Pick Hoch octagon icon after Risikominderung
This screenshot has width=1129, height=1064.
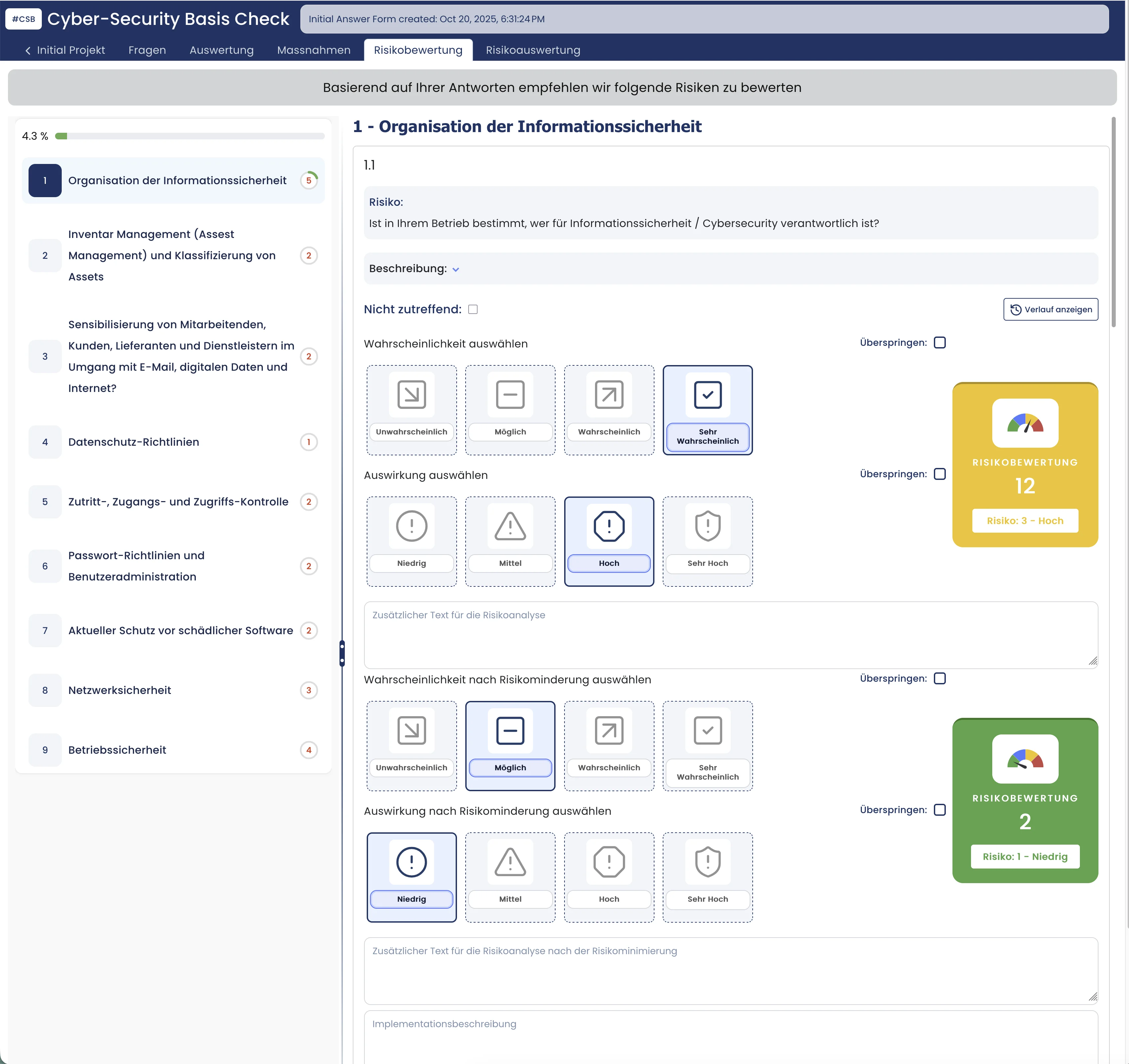click(x=609, y=862)
